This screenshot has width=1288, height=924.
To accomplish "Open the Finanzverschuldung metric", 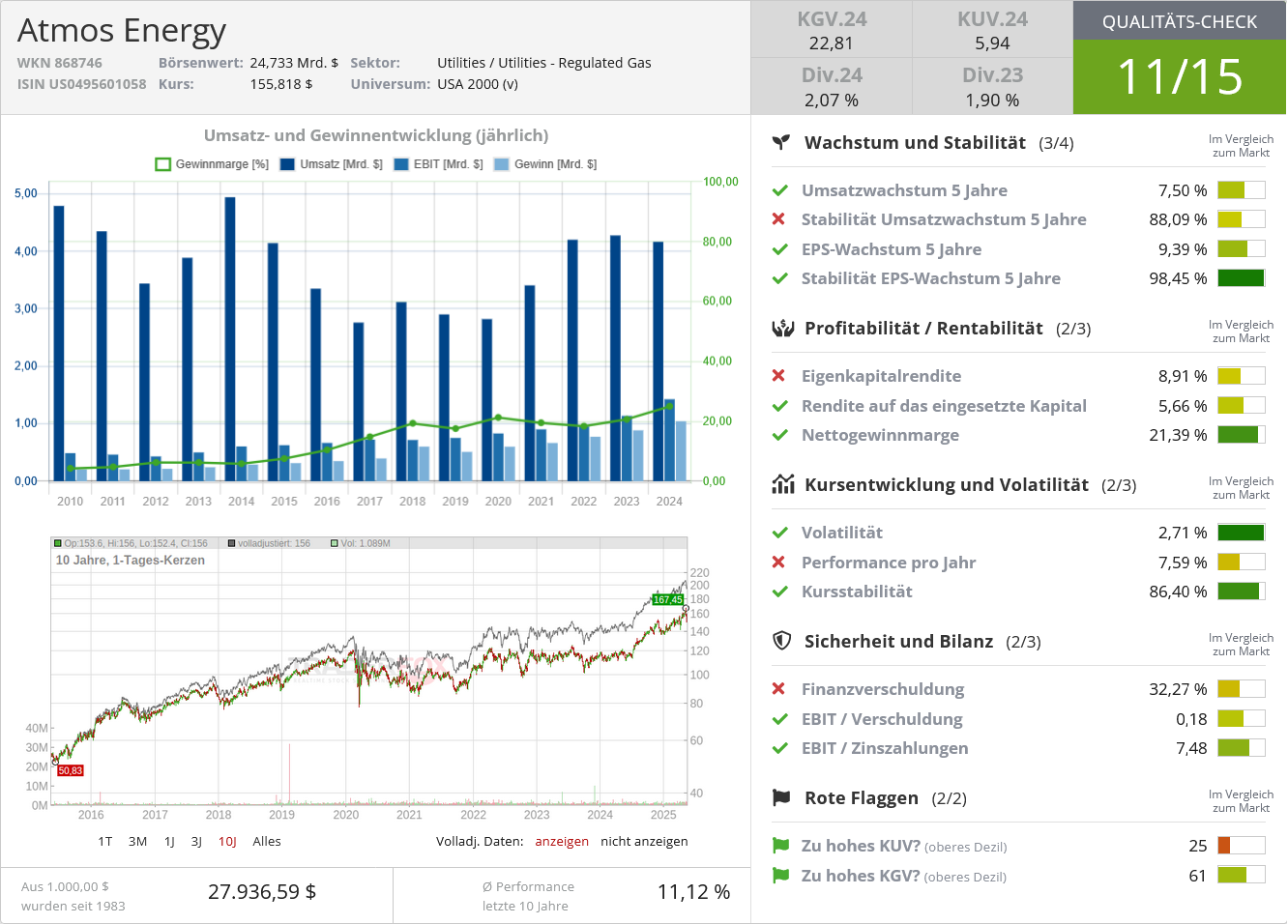I will tap(883, 689).
